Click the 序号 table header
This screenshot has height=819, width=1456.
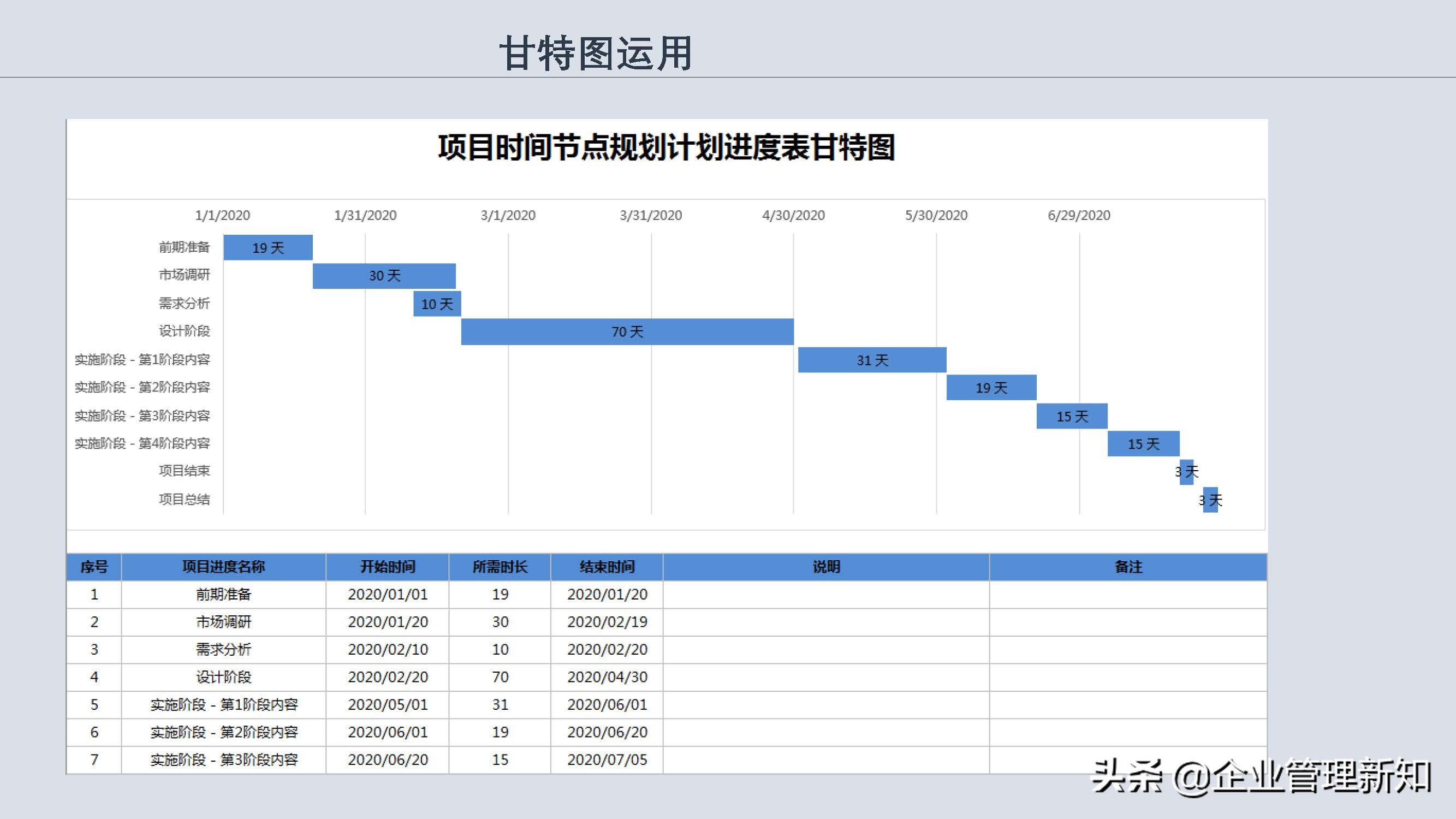94,566
